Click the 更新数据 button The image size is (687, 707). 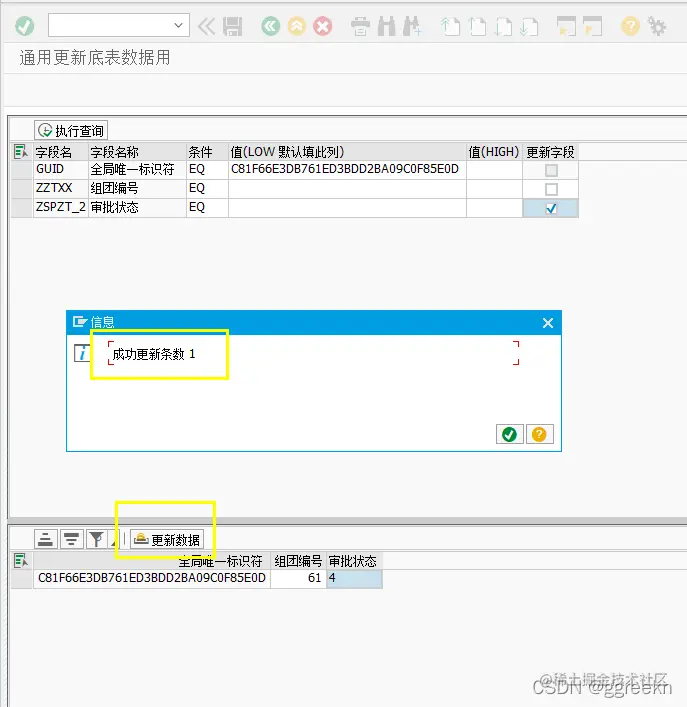[167, 539]
